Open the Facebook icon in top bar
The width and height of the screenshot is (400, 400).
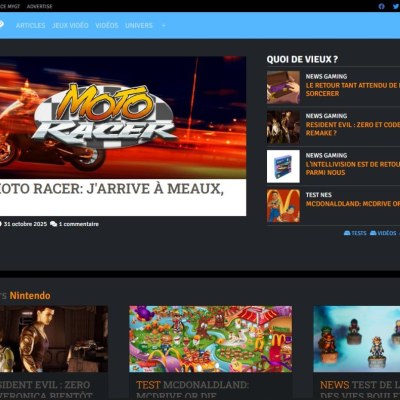pyautogui.click(x=381, y=6)
